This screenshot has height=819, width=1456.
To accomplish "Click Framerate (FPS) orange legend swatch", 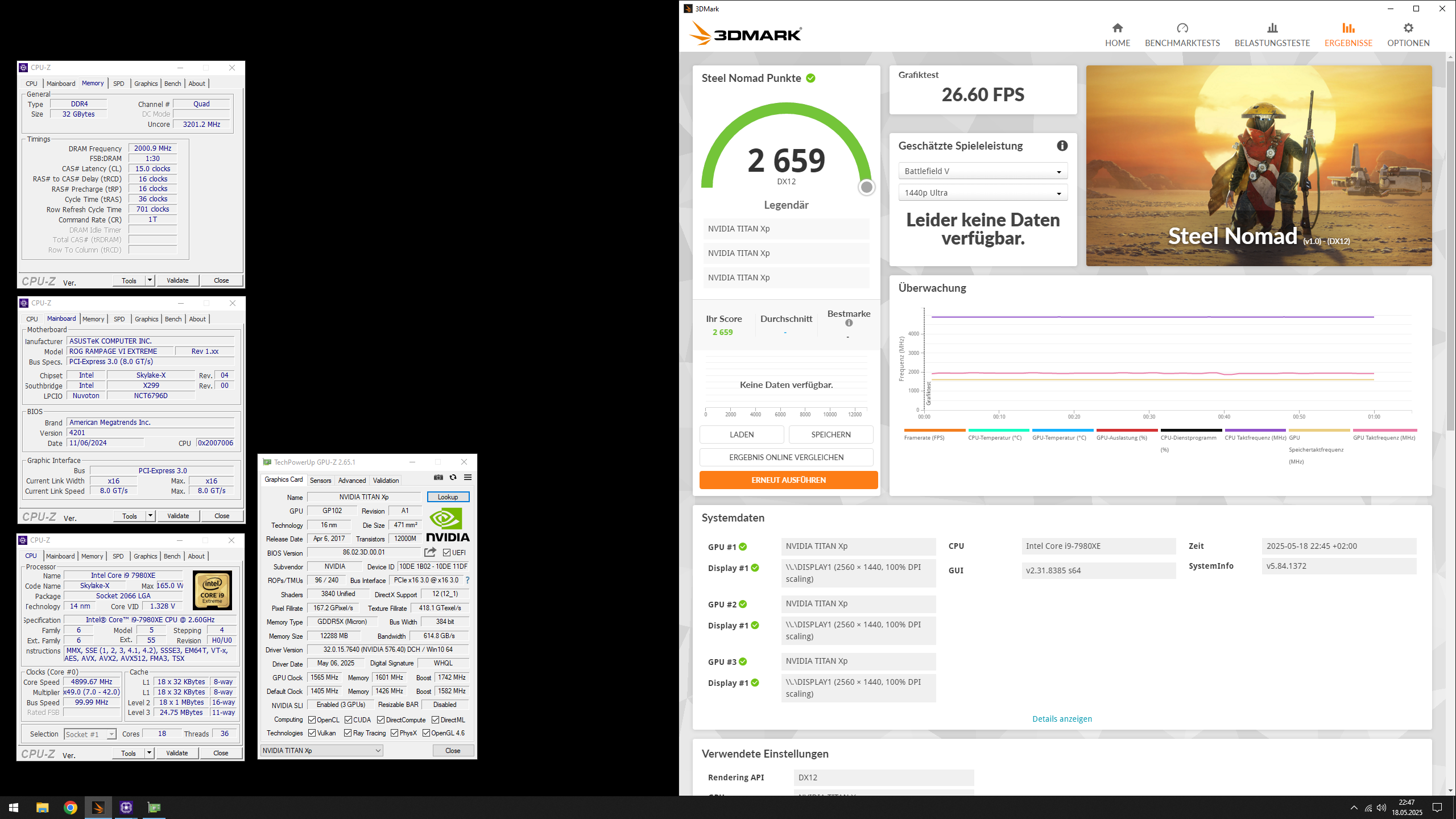I will pos(934,430).
